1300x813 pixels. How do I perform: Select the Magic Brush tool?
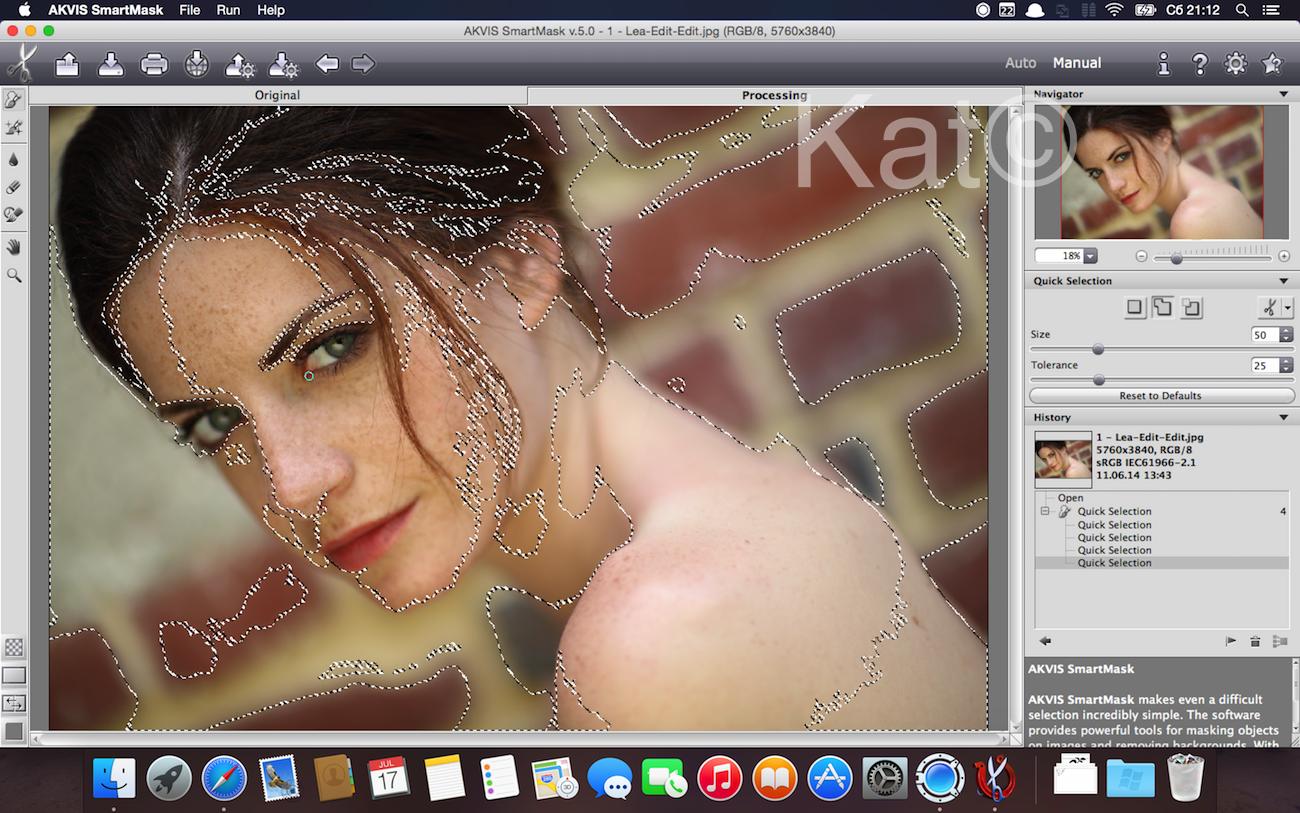pos(14,128)
